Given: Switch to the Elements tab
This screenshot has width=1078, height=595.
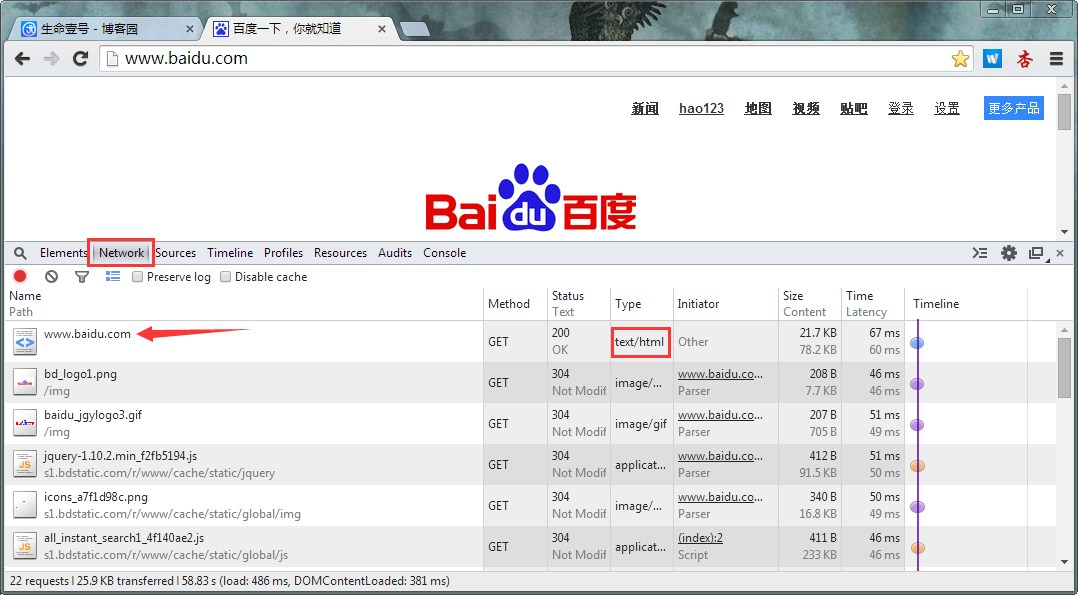Looking at the screenshot, I should tap(63, 252).
